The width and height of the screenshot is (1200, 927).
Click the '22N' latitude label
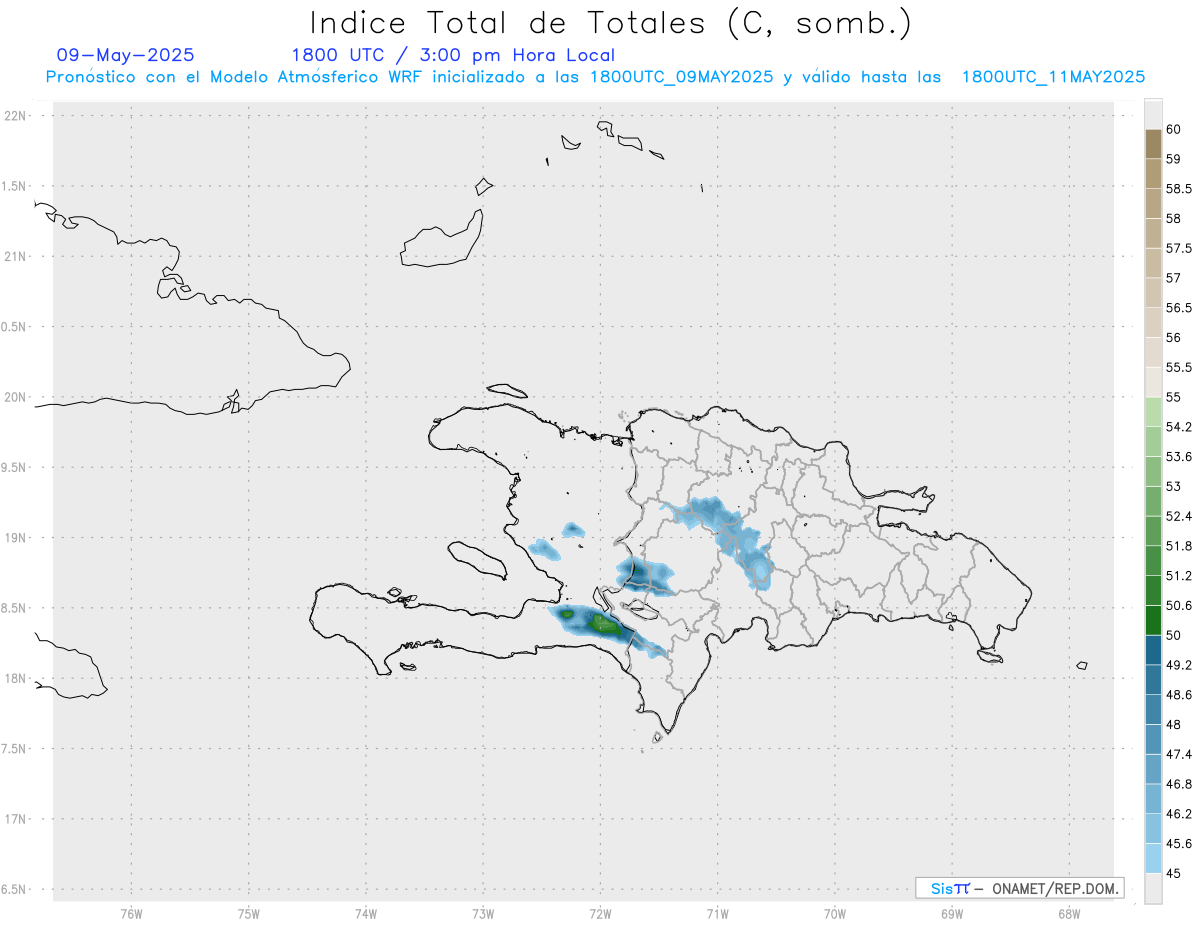16,116
